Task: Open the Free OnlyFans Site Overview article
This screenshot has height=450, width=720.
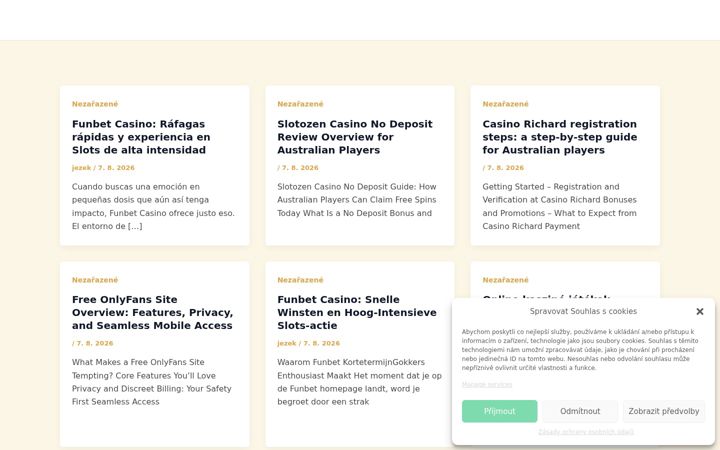Action: click(x=152, y=312)
